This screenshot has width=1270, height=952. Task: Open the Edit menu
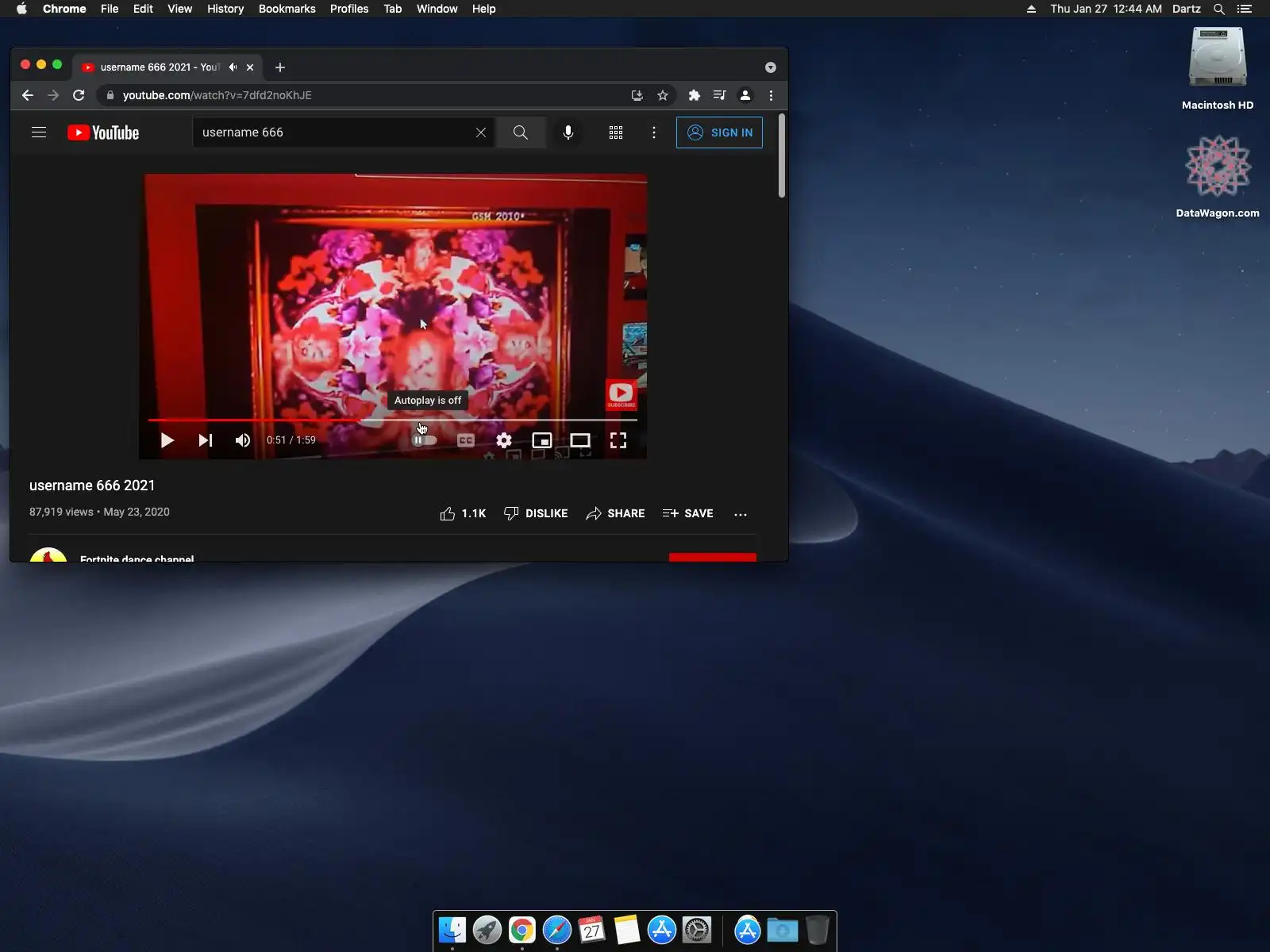[x=143, y=9]
